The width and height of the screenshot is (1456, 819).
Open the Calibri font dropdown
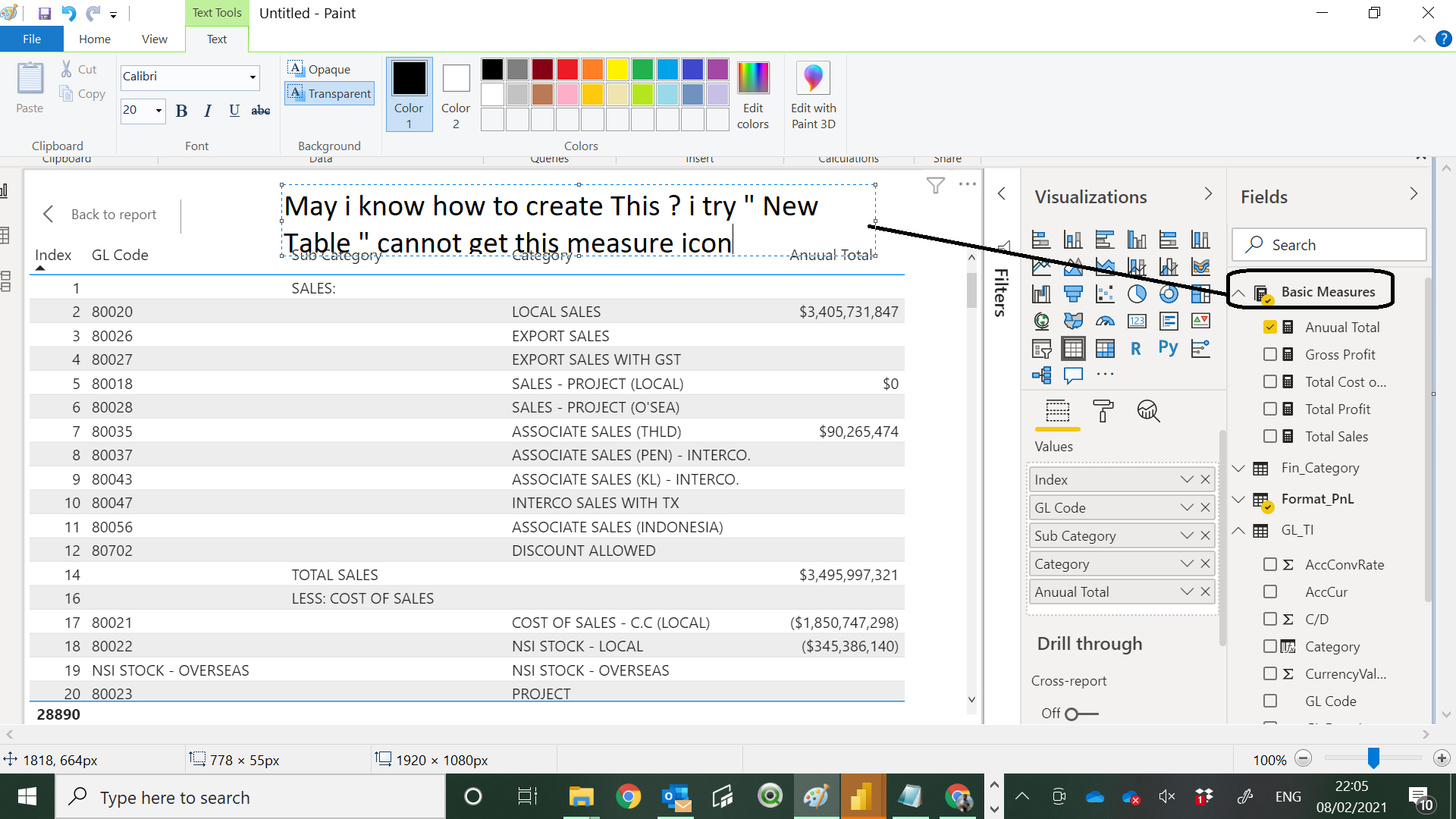[253, 77]
